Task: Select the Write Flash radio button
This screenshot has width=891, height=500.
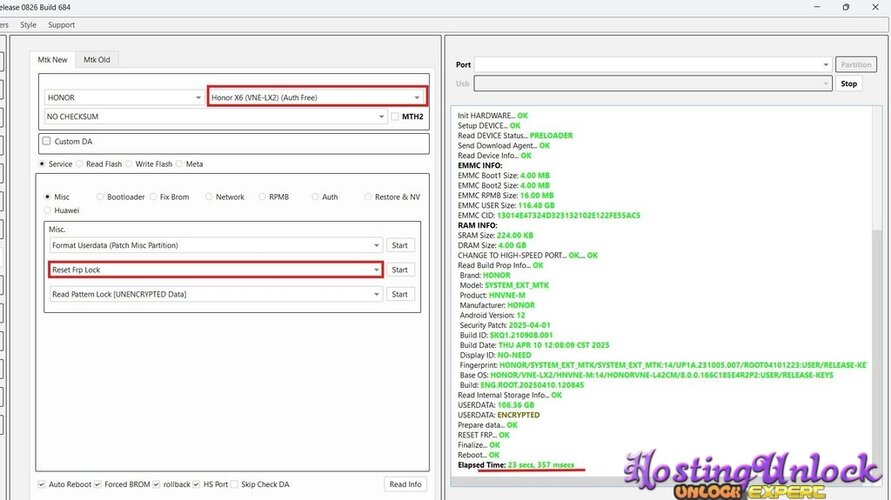Action: pyautogui.click(x=129, y=164)
